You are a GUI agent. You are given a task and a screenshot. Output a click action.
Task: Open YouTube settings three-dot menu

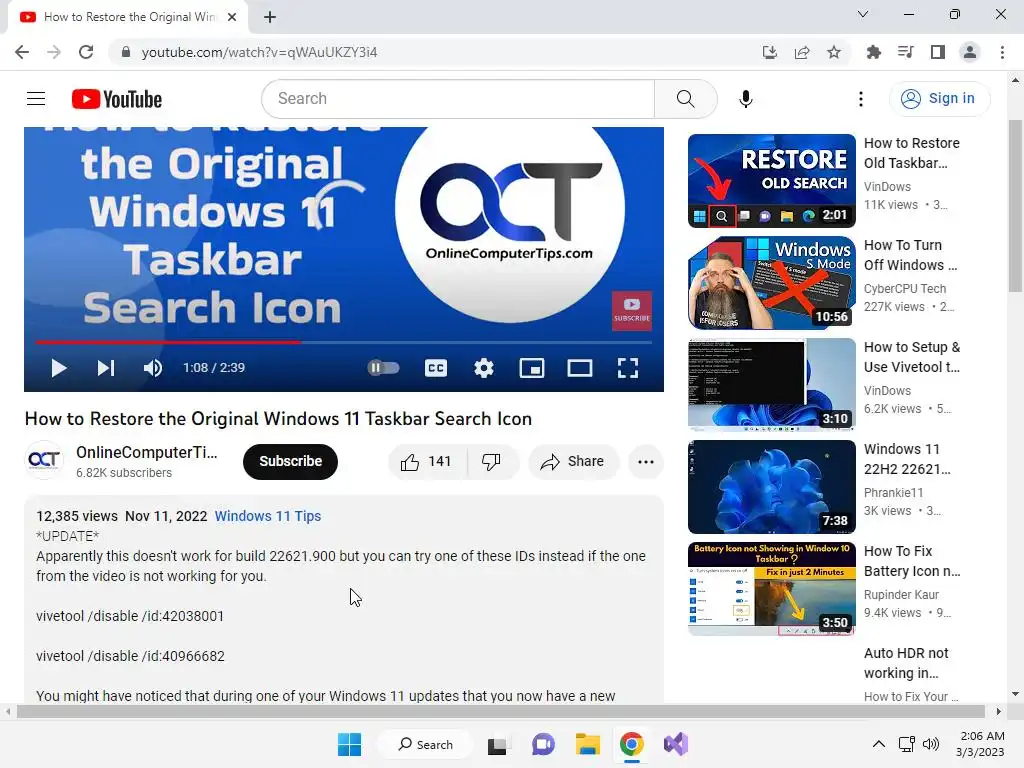click(x=861, y=99)
